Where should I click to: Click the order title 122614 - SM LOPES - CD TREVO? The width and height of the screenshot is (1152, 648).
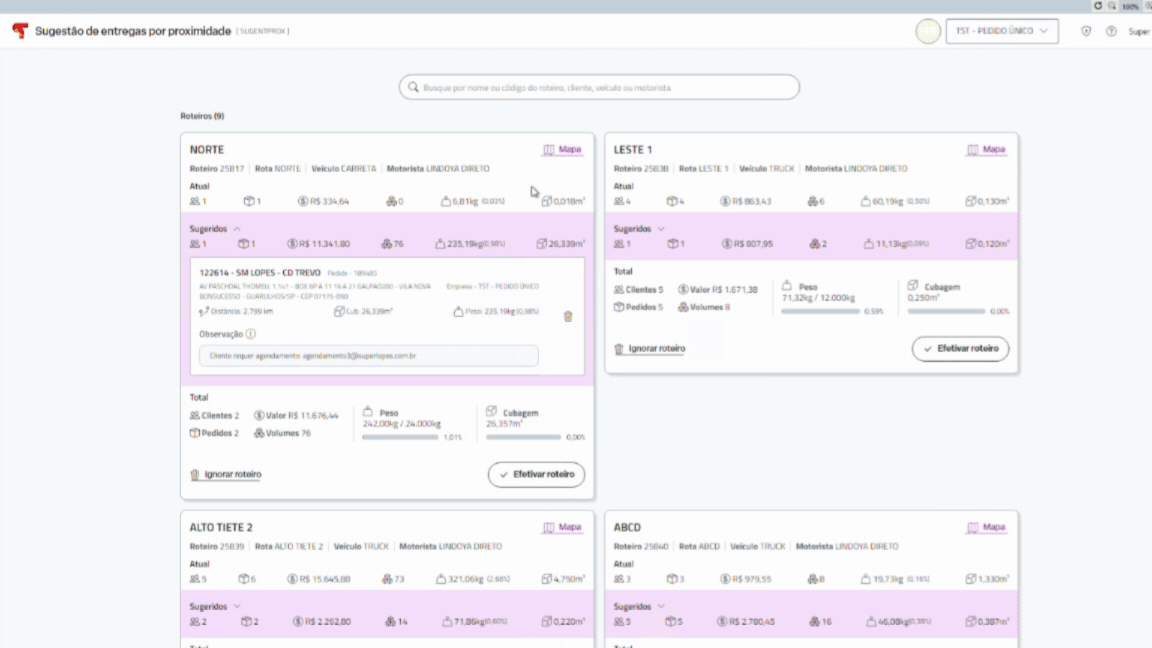[x=259, y=273]
